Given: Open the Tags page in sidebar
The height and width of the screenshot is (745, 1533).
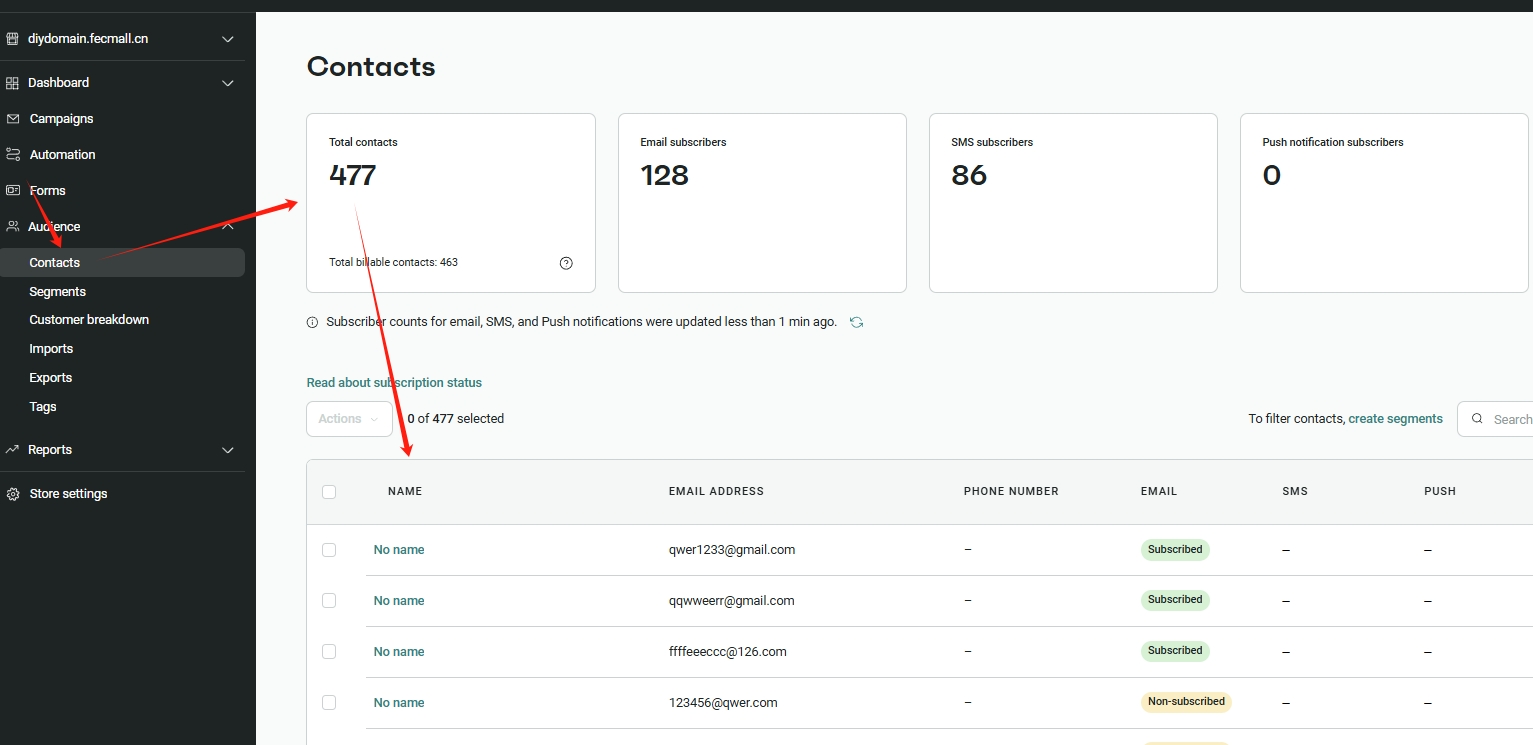Looking at the screenshot, I should (43, 407).
